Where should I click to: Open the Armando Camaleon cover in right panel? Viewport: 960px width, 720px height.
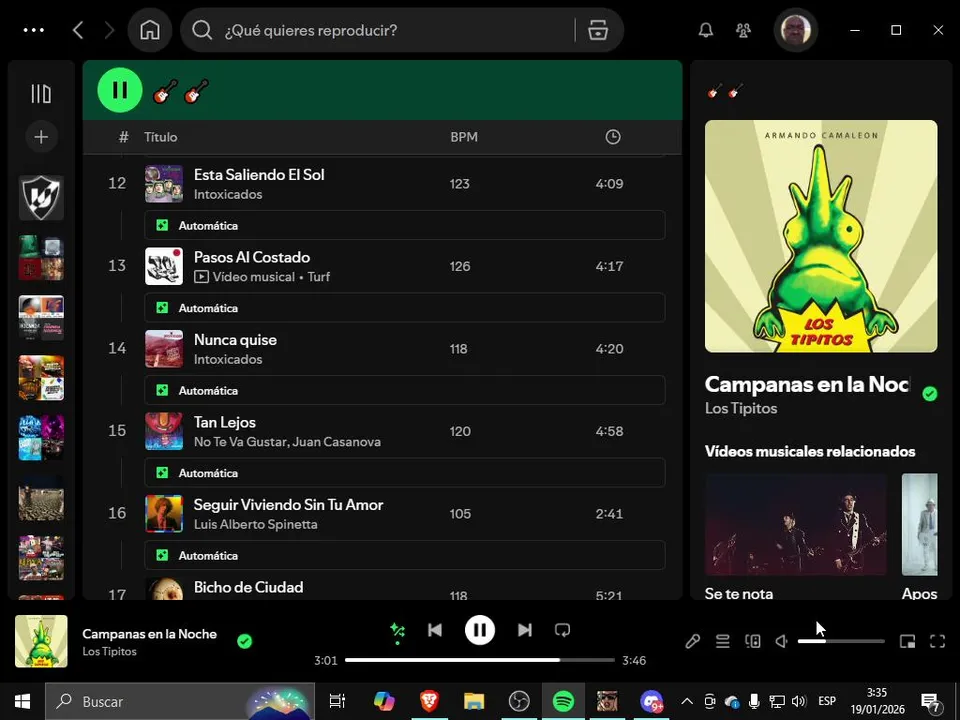click(821, 236)
